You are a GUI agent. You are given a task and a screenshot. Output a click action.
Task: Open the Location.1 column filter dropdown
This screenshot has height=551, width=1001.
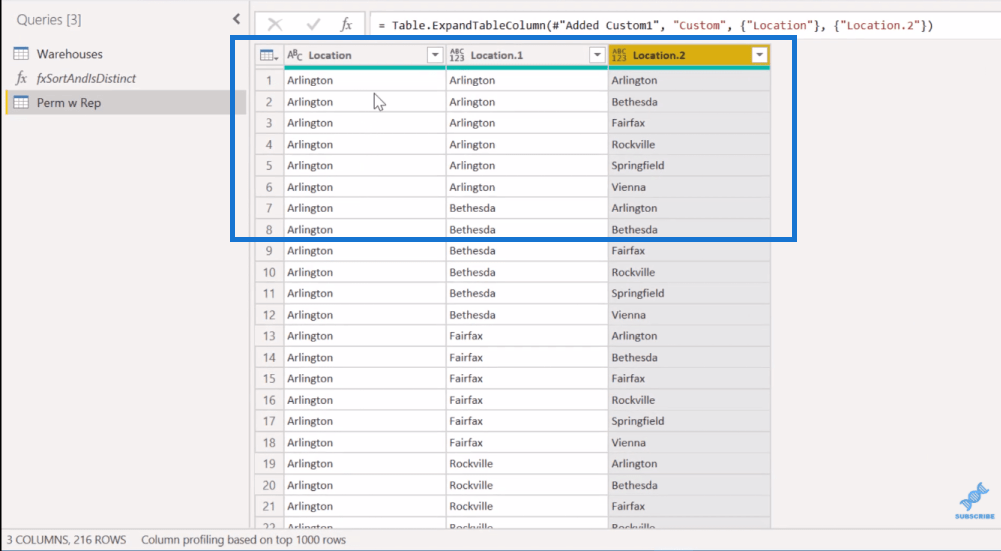click(597, 56)
